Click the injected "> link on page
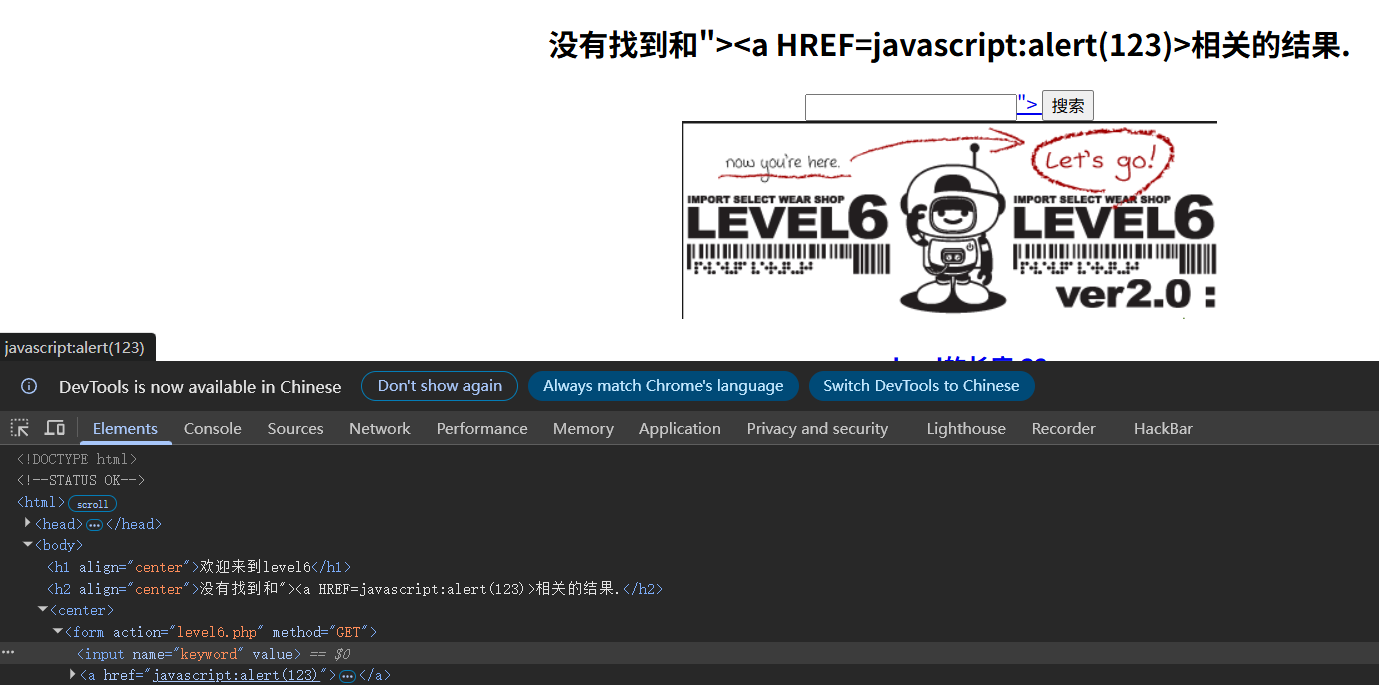The width and height of the screenshot is (1379, 685). (1028, 104)
